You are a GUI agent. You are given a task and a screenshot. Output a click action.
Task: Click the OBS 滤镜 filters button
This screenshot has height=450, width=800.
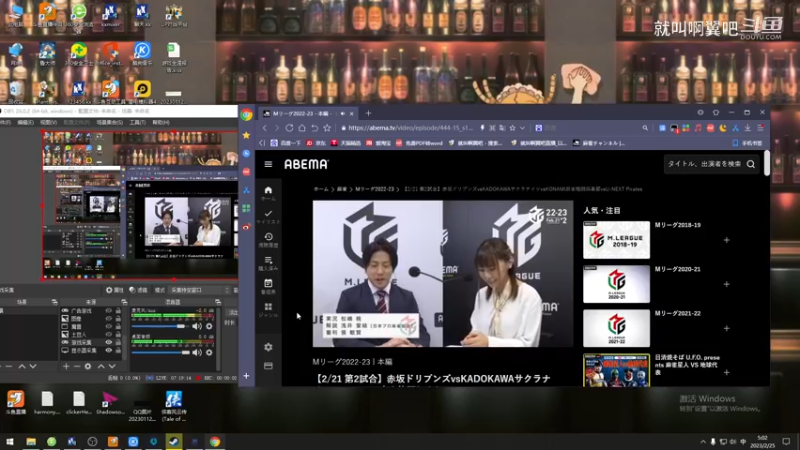[x=138, y=290]
